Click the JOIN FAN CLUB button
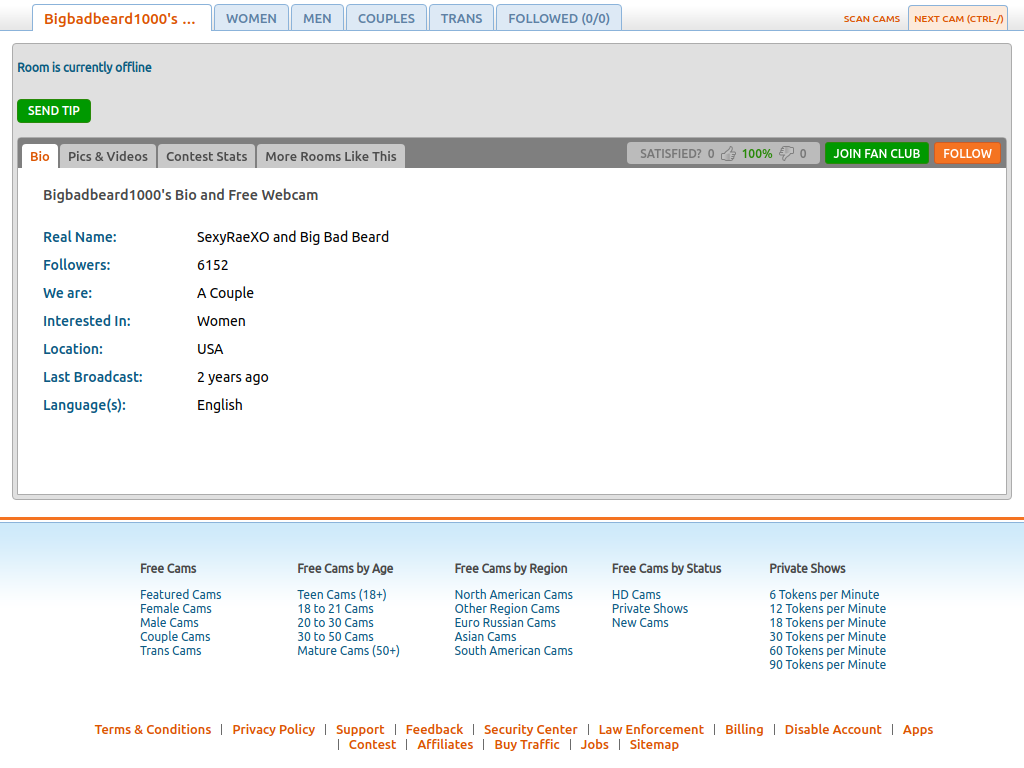The width and height of the screenshot is (1024, 768). point(876,153)
